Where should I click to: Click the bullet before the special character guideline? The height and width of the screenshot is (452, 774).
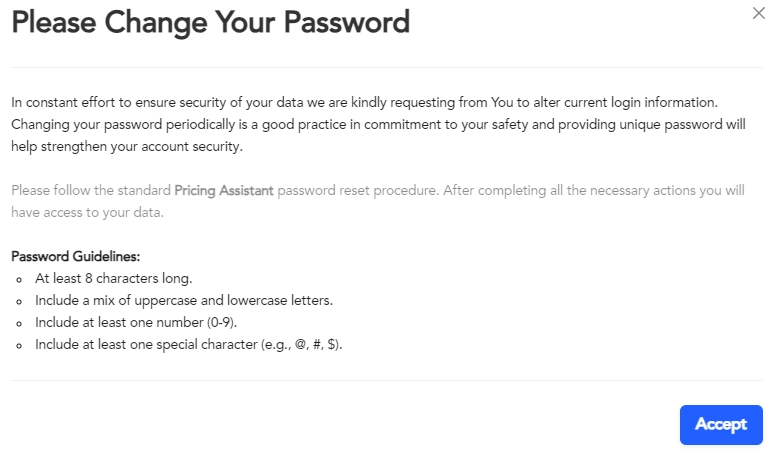pos(20,345)
